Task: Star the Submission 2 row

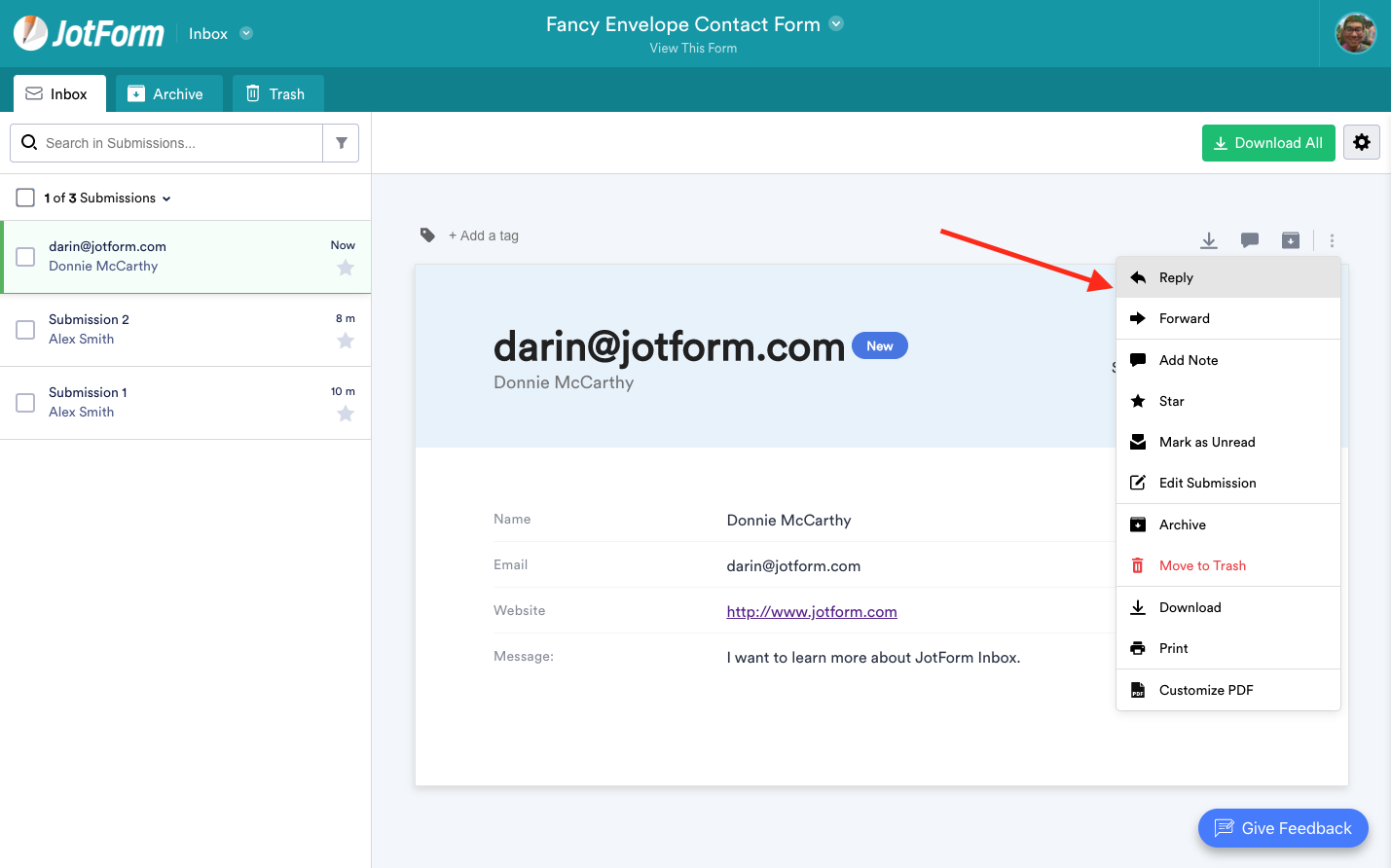Action: pyautogui.click(x=346, y=341)
